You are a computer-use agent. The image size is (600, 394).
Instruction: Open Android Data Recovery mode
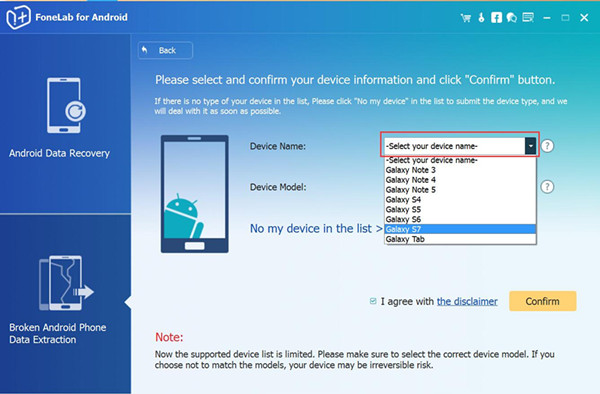[65, 123]
